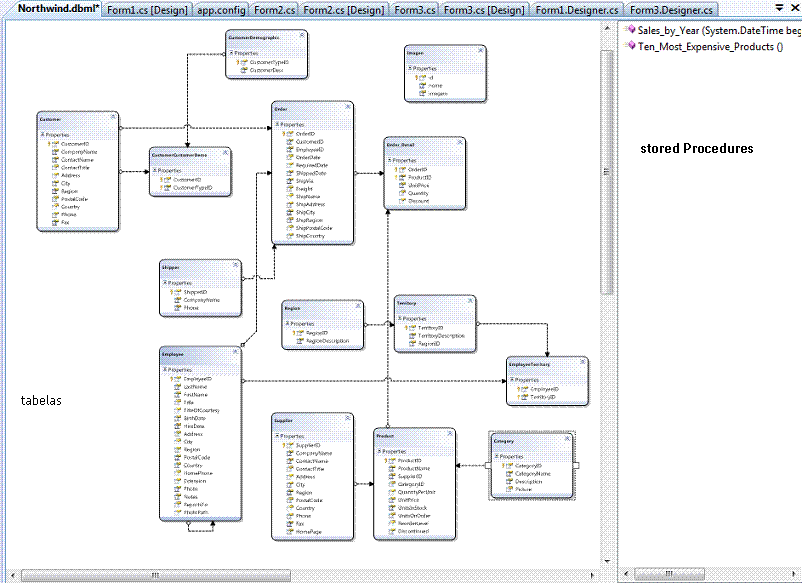
Task: Select the Order_Detail entity title header
Action: click(425, 144)
